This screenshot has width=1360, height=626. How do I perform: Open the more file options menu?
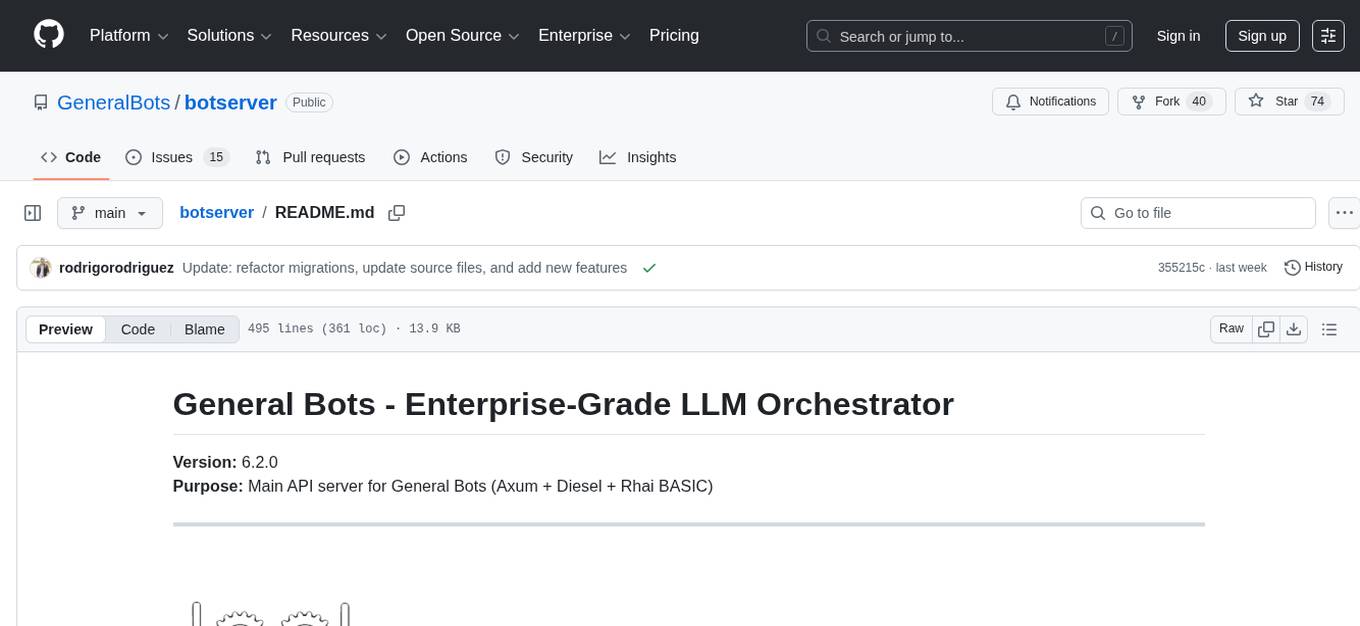[x=1344, y=213]
